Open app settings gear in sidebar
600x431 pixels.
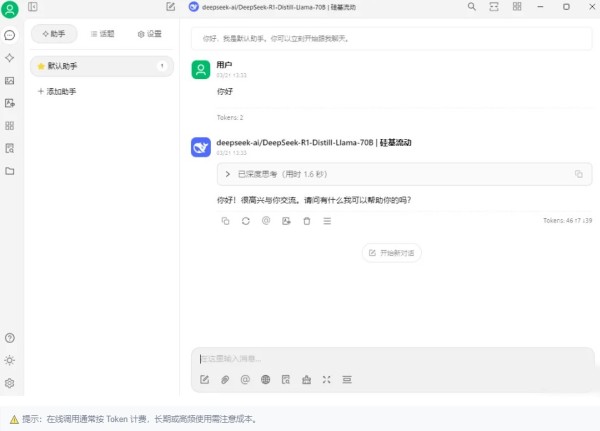(10, 383)
